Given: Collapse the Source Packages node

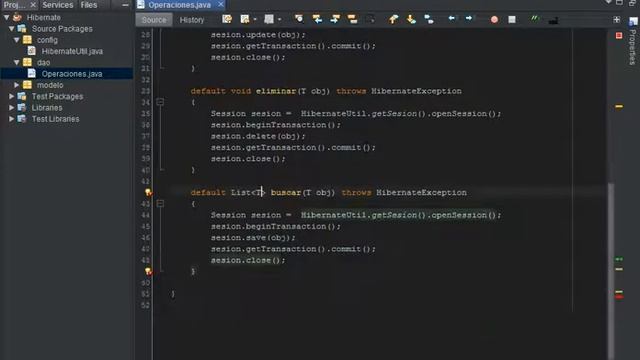Looking at the screenshot, I should point(11,29).
